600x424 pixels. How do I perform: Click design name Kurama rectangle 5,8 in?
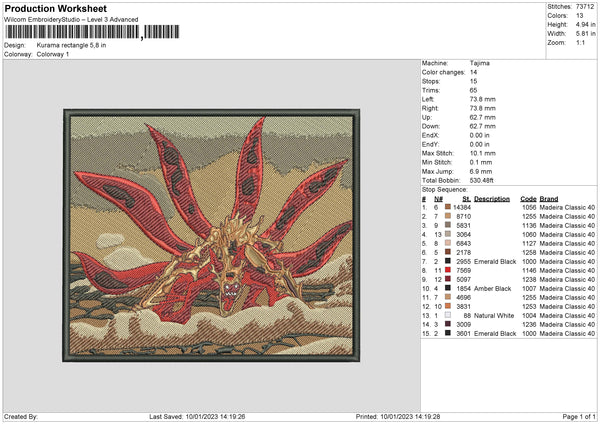[x=71, y=45]
